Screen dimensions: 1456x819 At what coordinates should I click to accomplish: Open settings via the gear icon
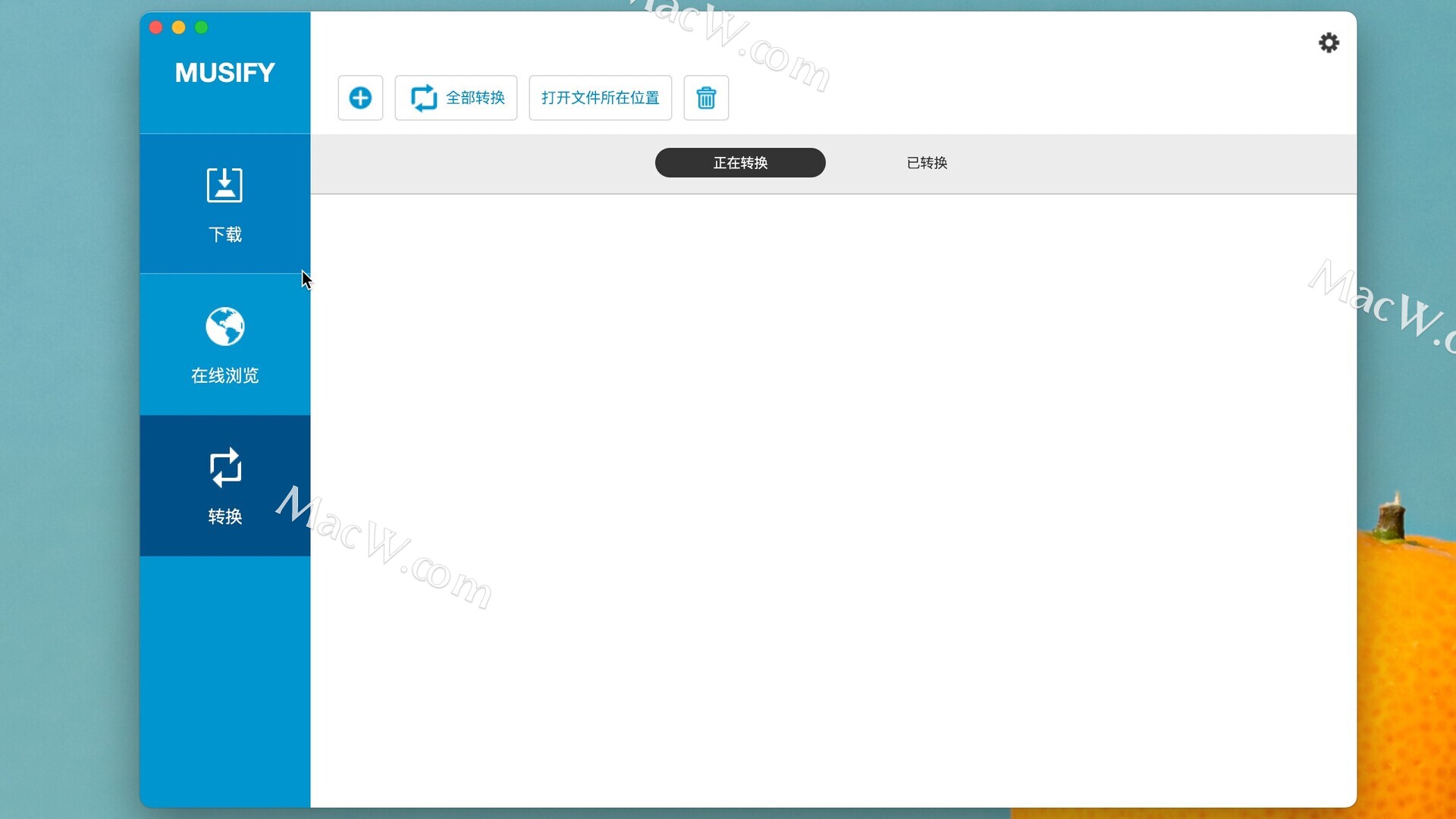pyautogui.click(x=1329, y=42)
